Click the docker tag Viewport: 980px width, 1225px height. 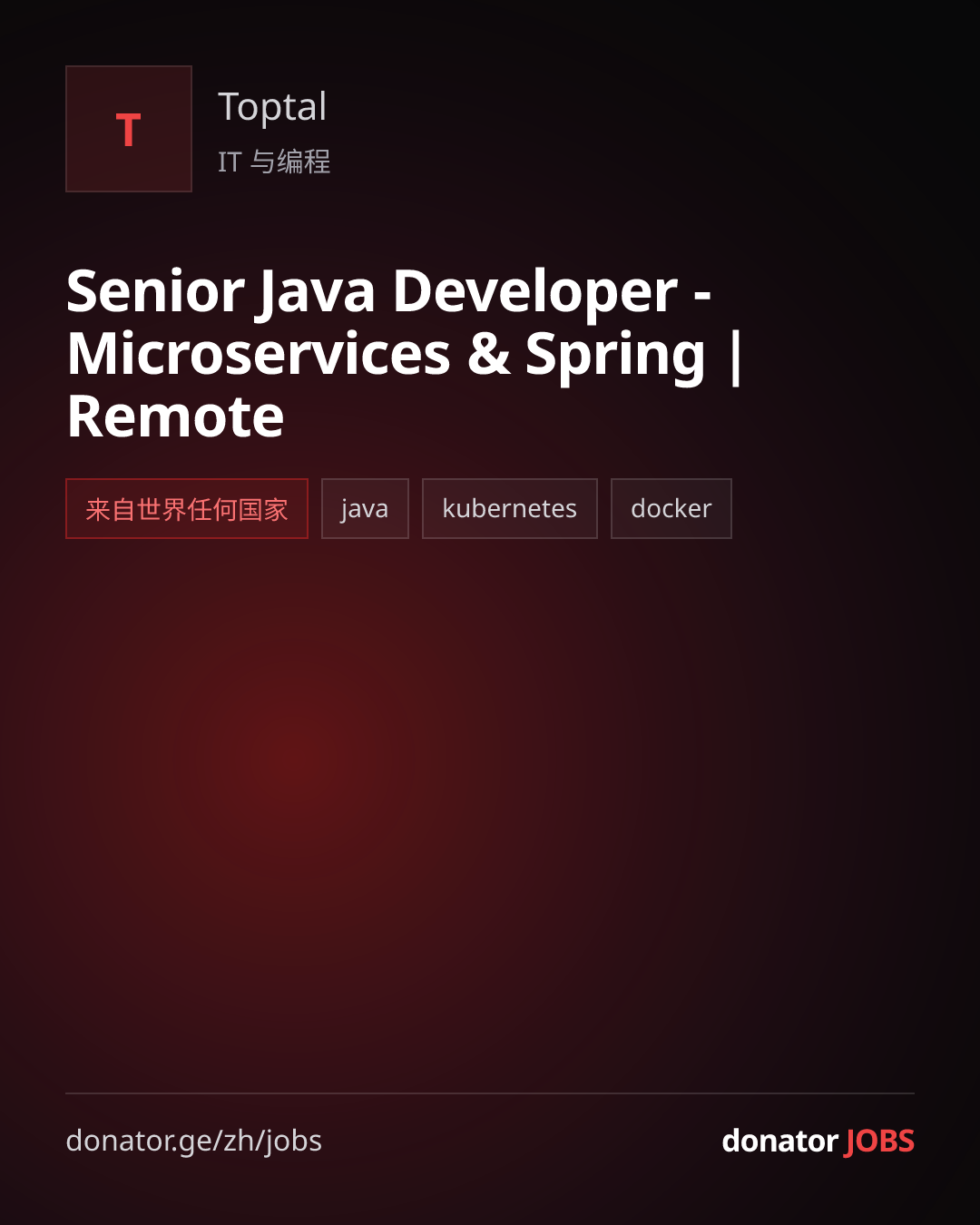tap(671, 509)
